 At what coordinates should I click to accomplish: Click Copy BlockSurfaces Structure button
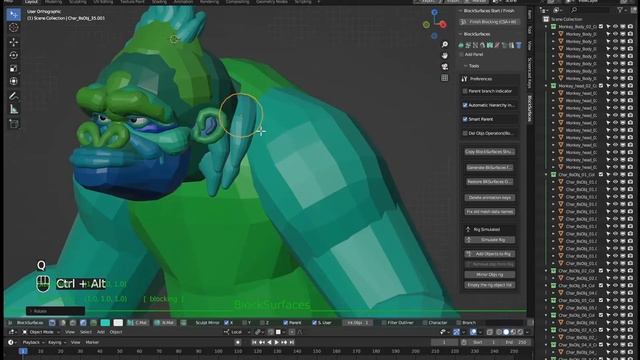click(490, 152)
